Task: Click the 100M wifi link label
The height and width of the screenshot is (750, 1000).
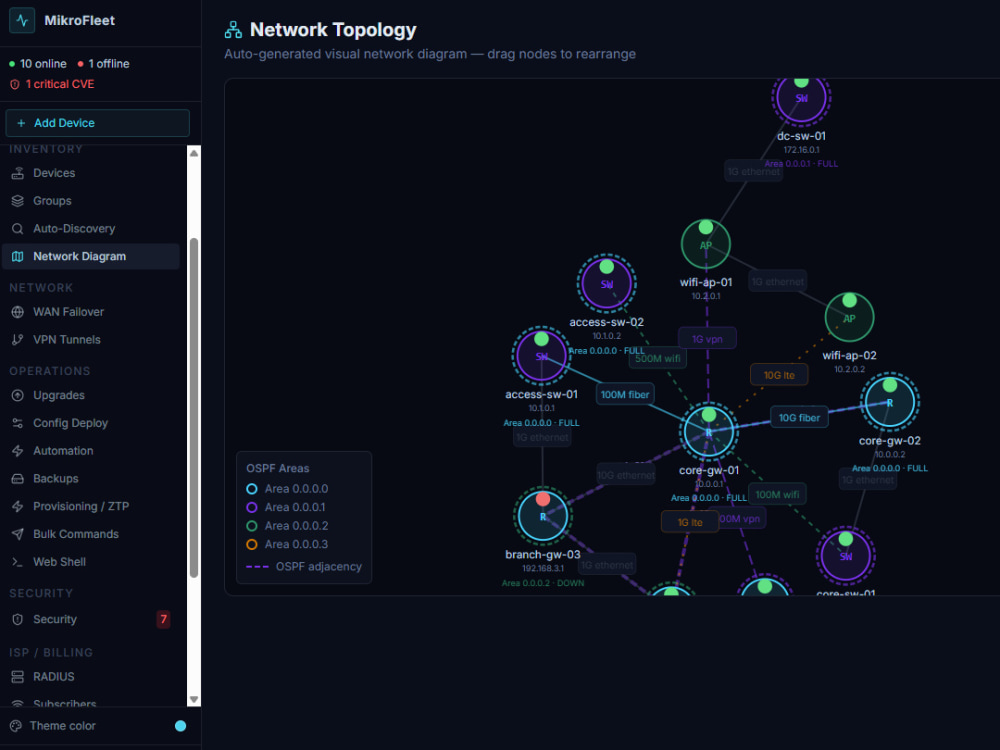Action: (x=777, y=494)
